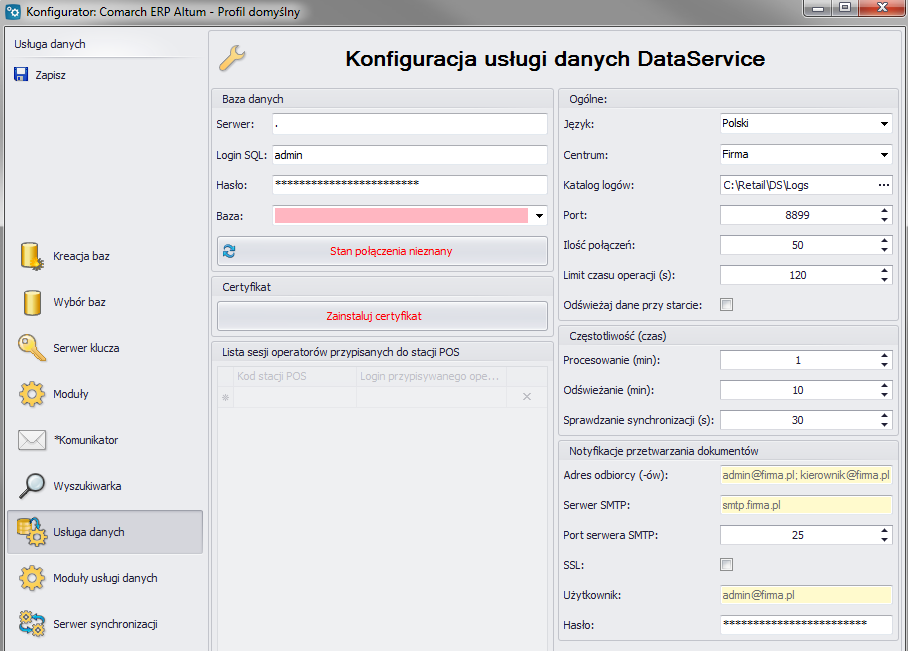Image resolution: width=908 pixels, height=651 pixels.
Task: Decrease the Ilość połączeń value
Action: tap(884, 250)
